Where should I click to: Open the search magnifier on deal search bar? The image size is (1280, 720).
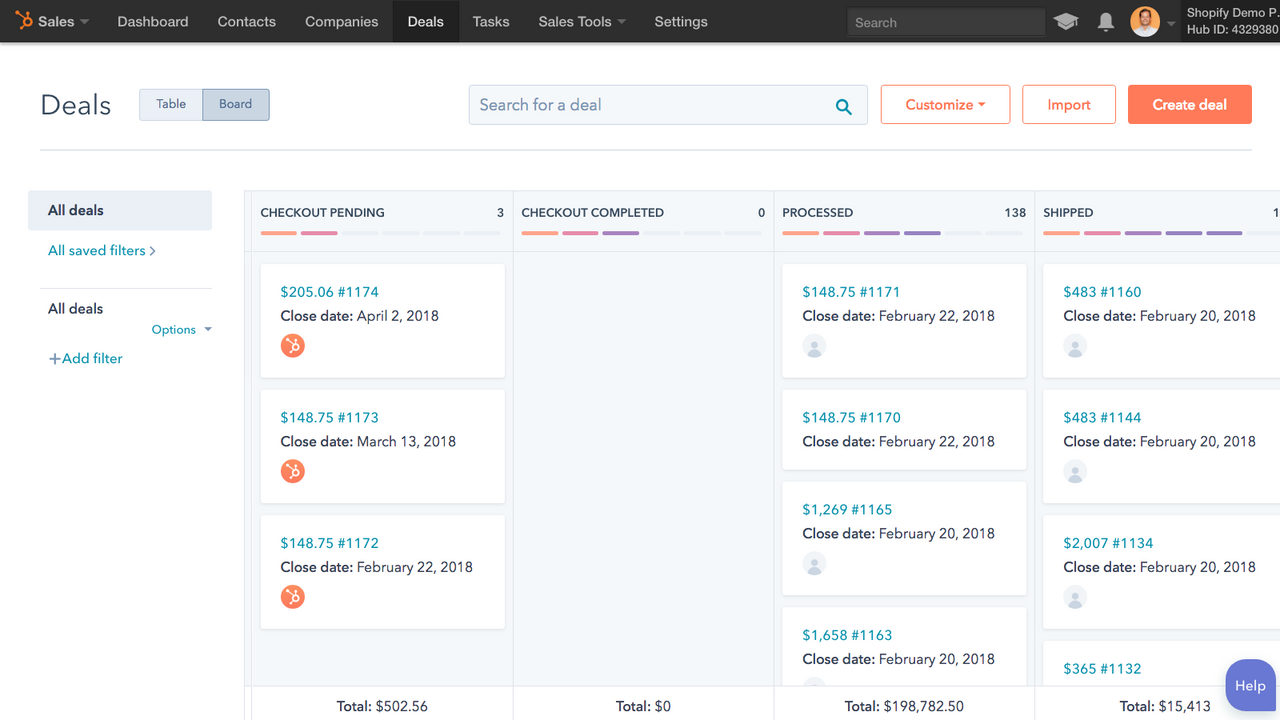pos(843,104)
